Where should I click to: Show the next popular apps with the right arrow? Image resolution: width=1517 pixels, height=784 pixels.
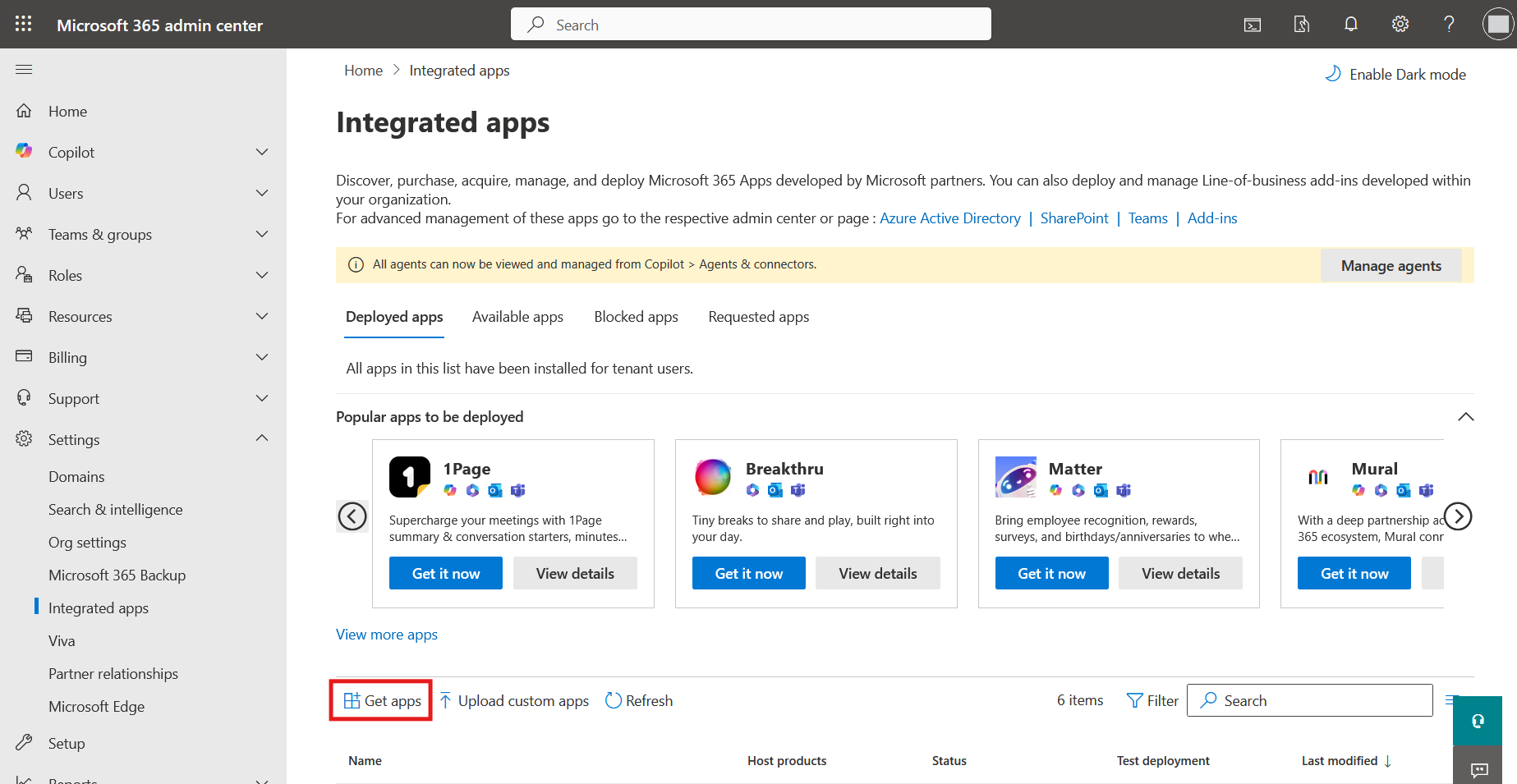1458,516
